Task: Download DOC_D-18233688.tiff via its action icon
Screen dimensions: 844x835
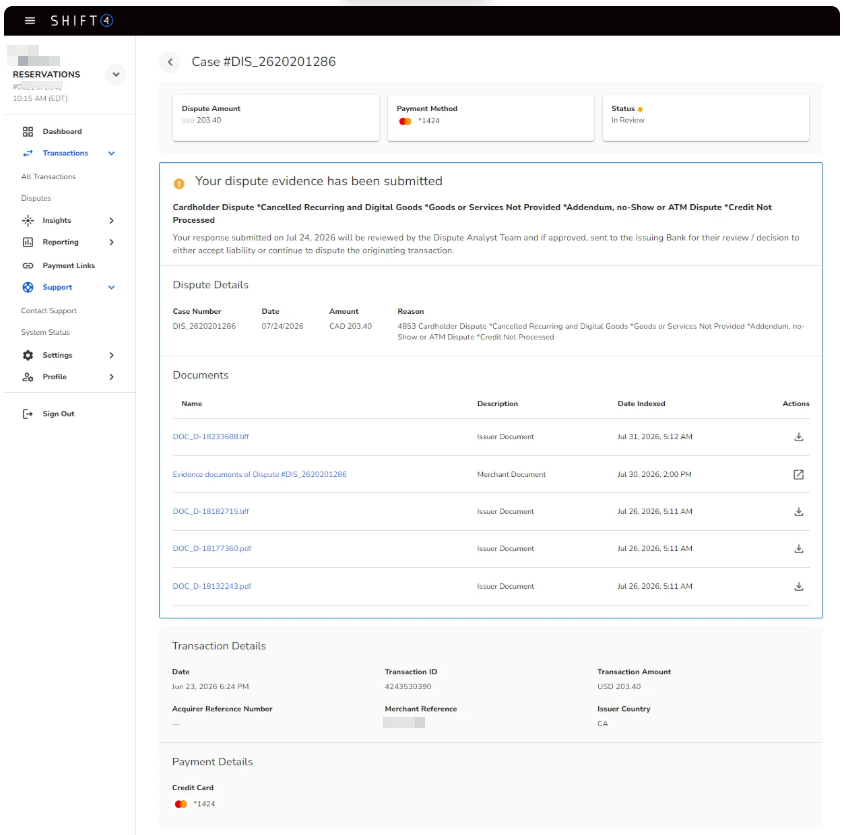Action: [799, 437]
